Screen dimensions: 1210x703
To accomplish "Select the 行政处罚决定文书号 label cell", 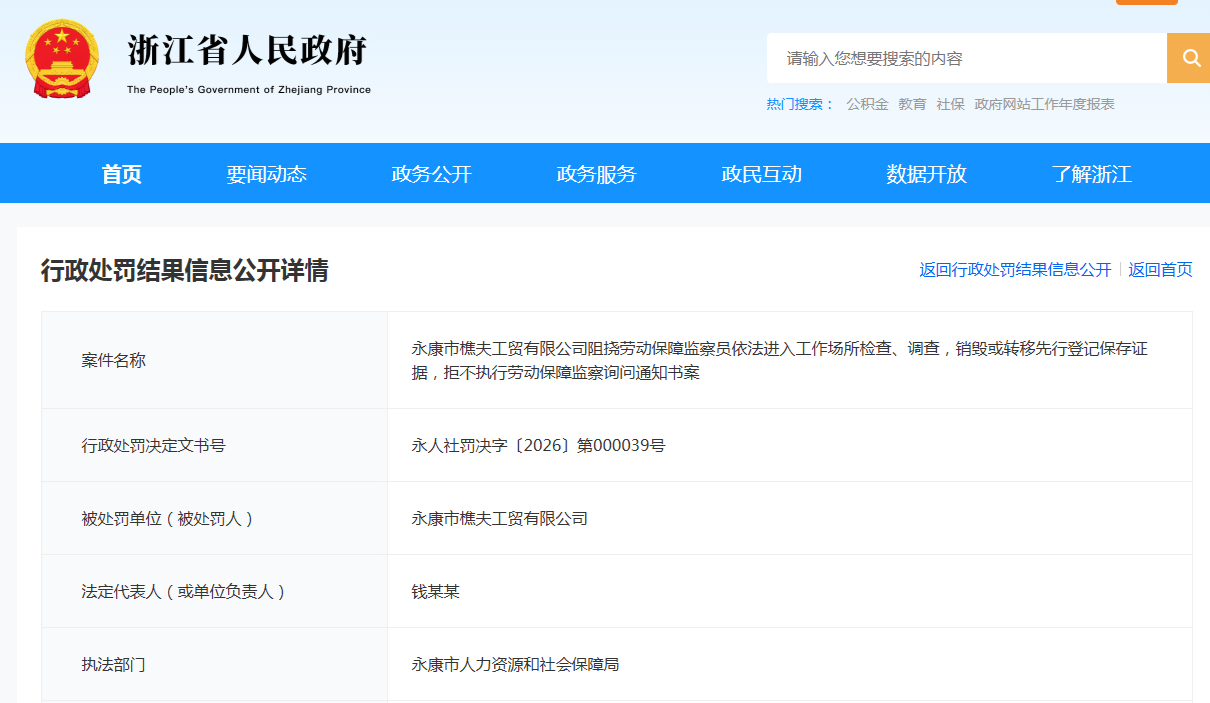I will pyautogui.click(x=214, y=445).
